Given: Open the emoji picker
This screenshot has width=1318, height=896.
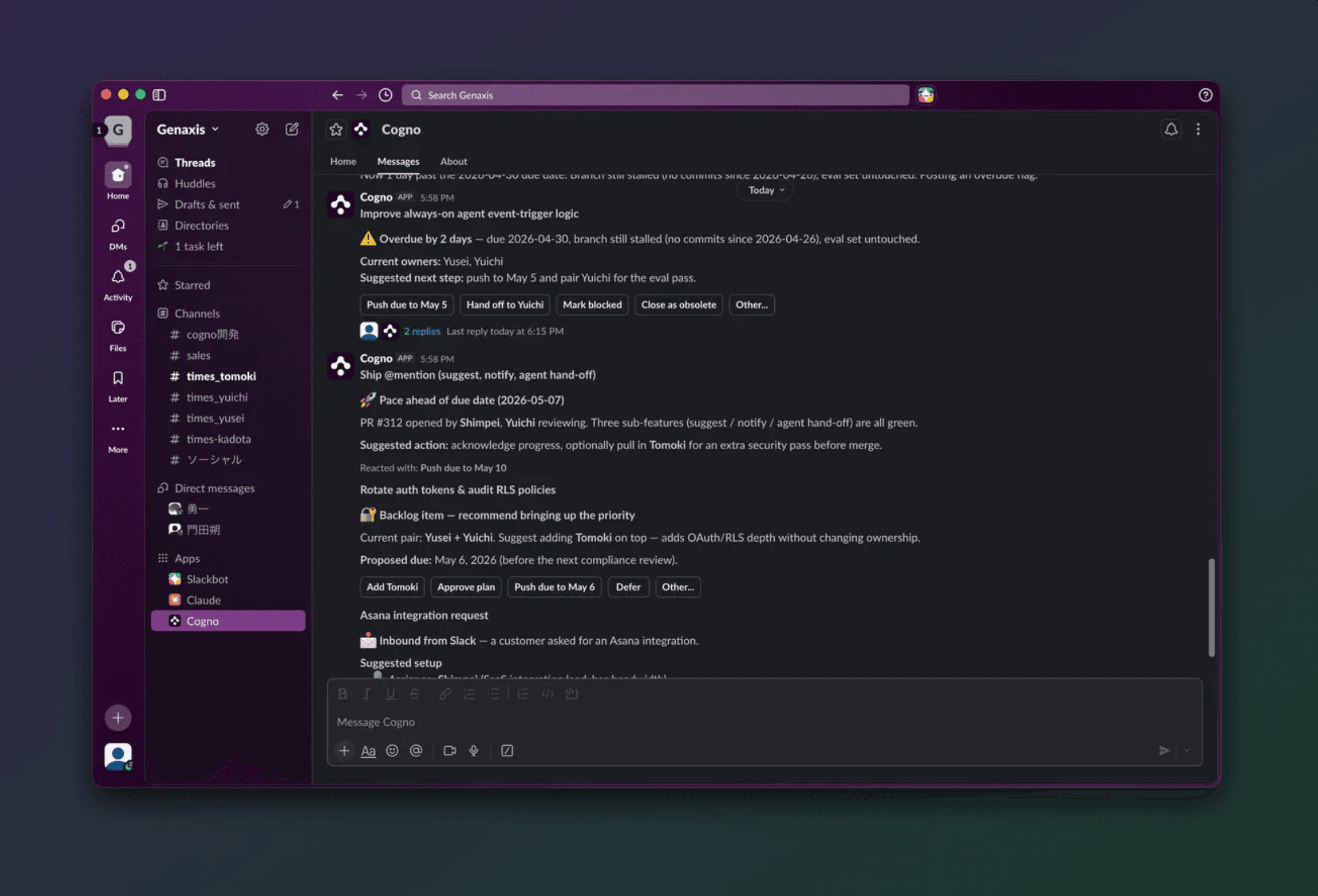Looking at the screenshot, I should click(x=392, y=750).
